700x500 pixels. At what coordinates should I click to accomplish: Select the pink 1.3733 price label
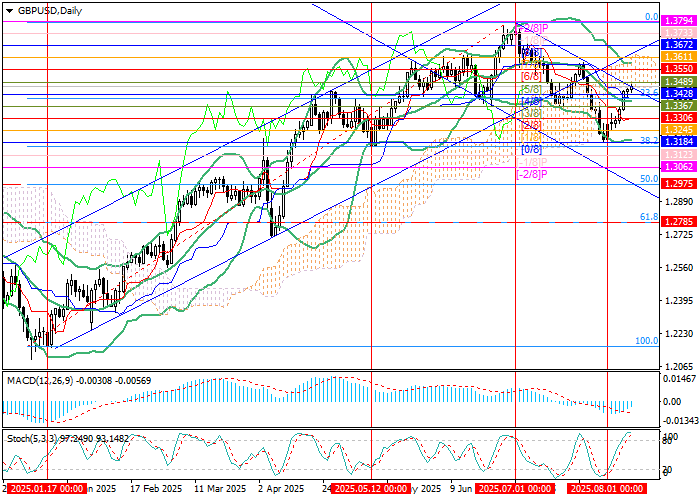point(679,33)
